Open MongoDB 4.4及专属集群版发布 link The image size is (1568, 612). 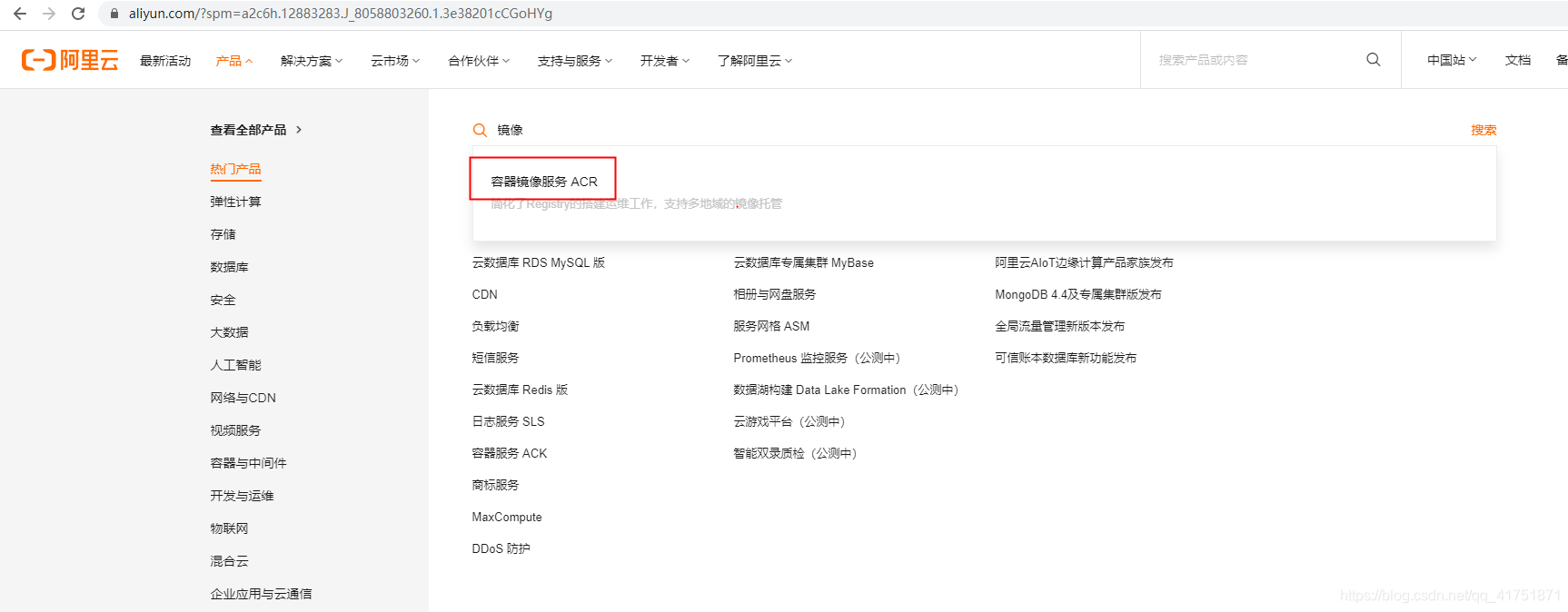[1078, 294]
